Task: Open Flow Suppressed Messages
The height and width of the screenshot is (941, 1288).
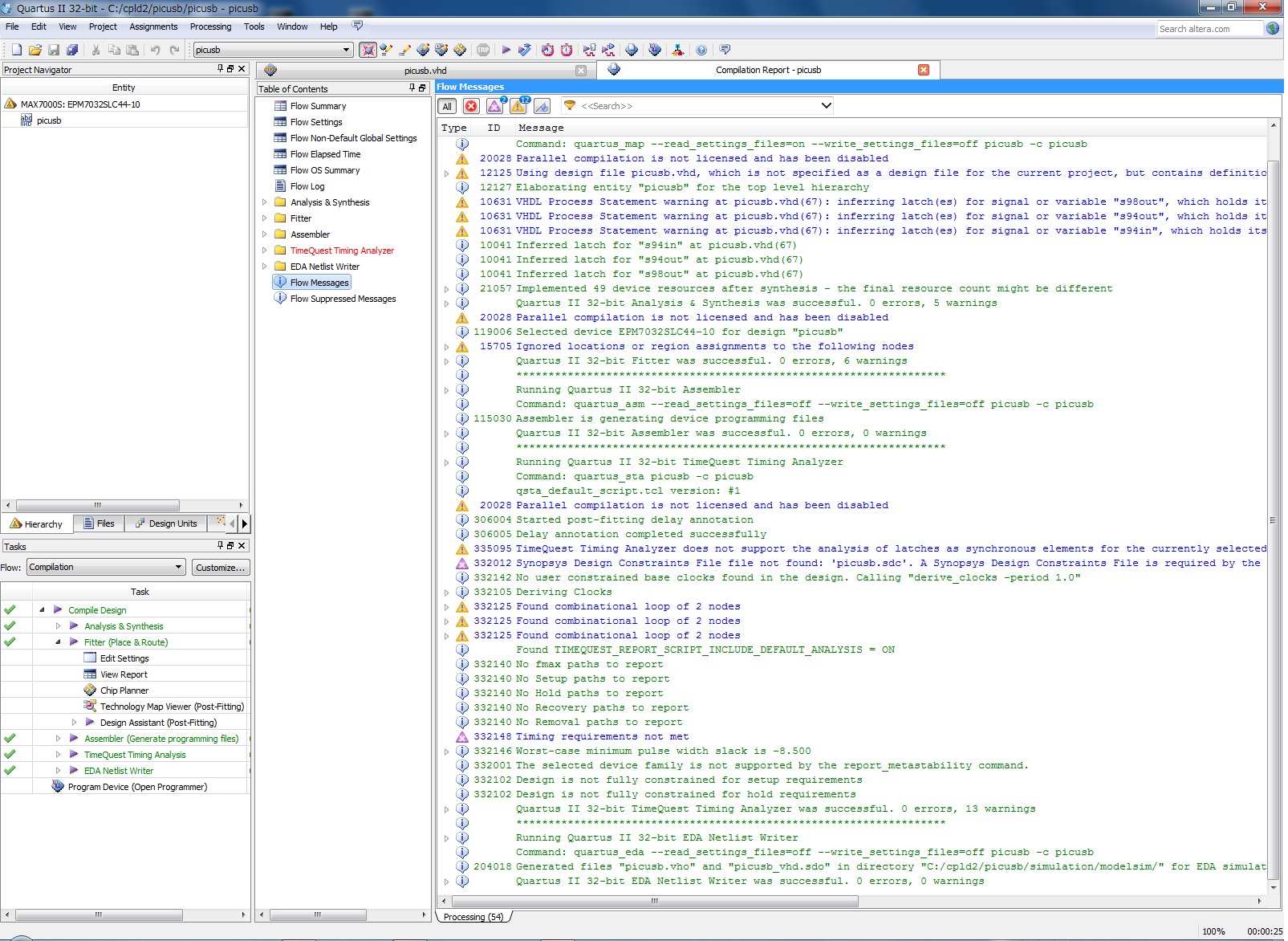Action: (x=343, y=299)
